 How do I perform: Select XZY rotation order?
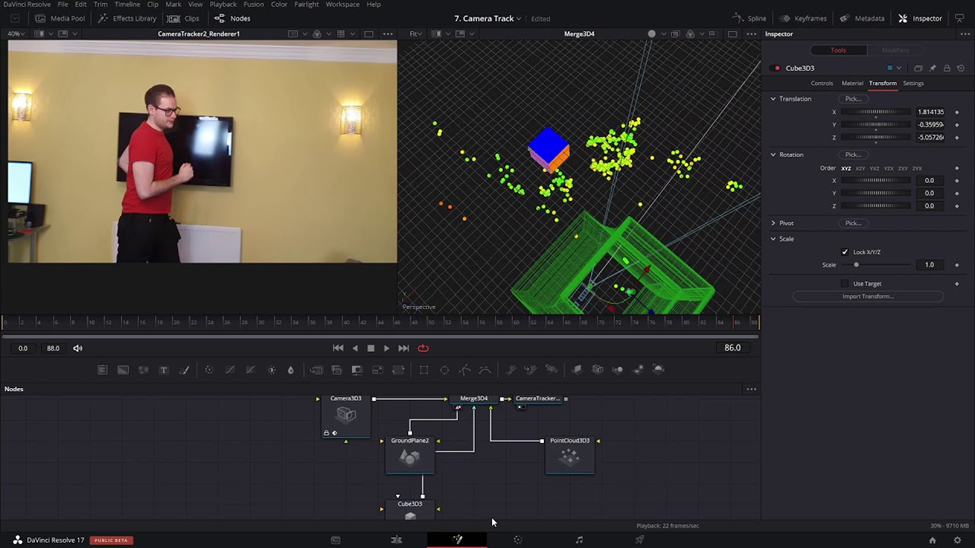pyautogui.click(x=860, y=169)
